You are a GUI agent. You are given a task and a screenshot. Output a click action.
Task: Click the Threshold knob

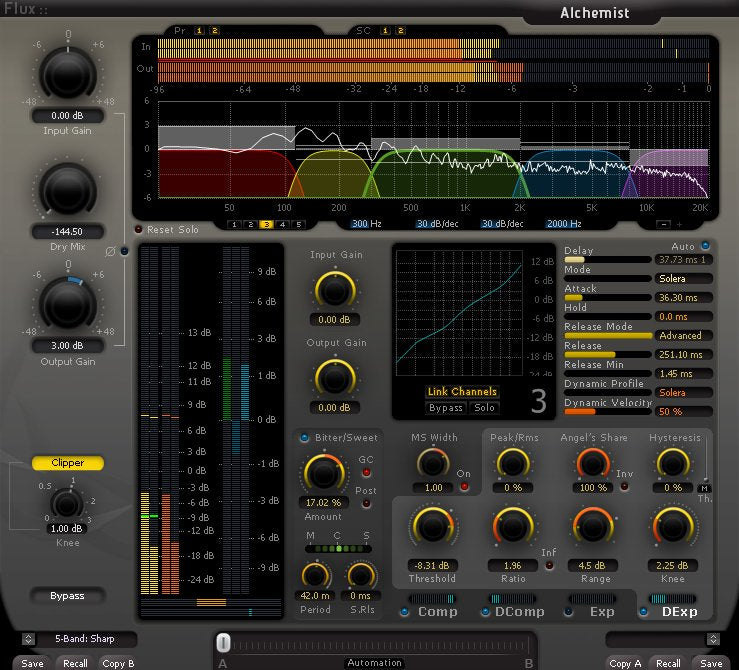[431, 527]
